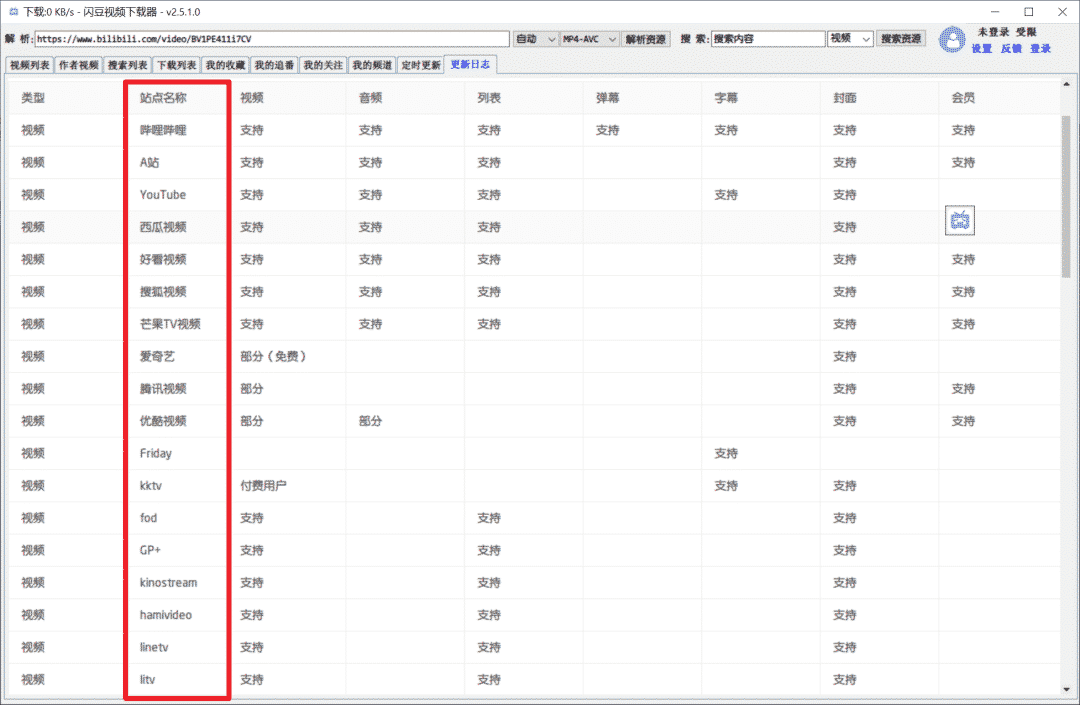Click the 音频 column header
The image size is (1080, 705).
pyautogui.click(x=371, y=98)
